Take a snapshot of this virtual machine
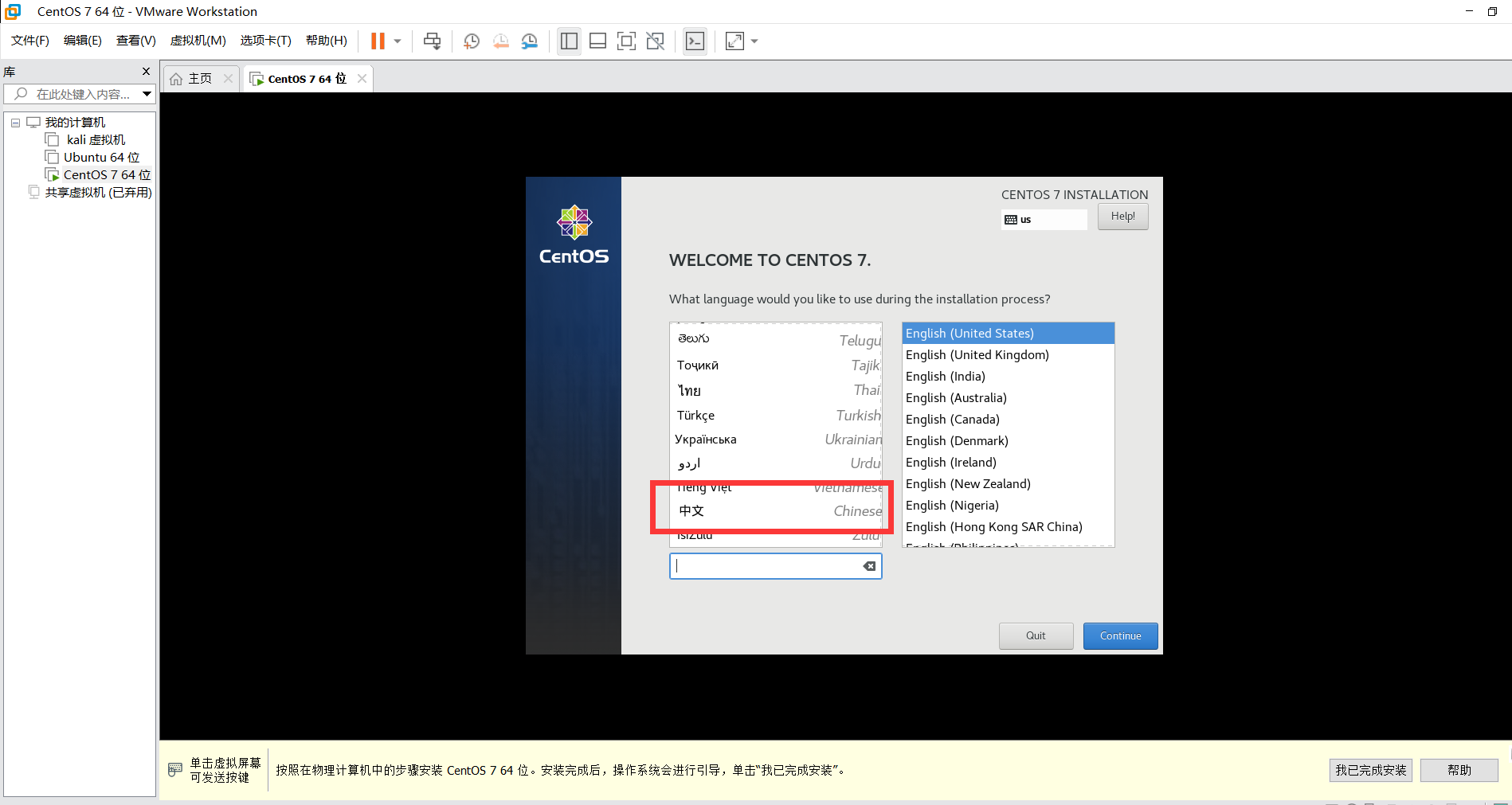 tap(472, 41)
